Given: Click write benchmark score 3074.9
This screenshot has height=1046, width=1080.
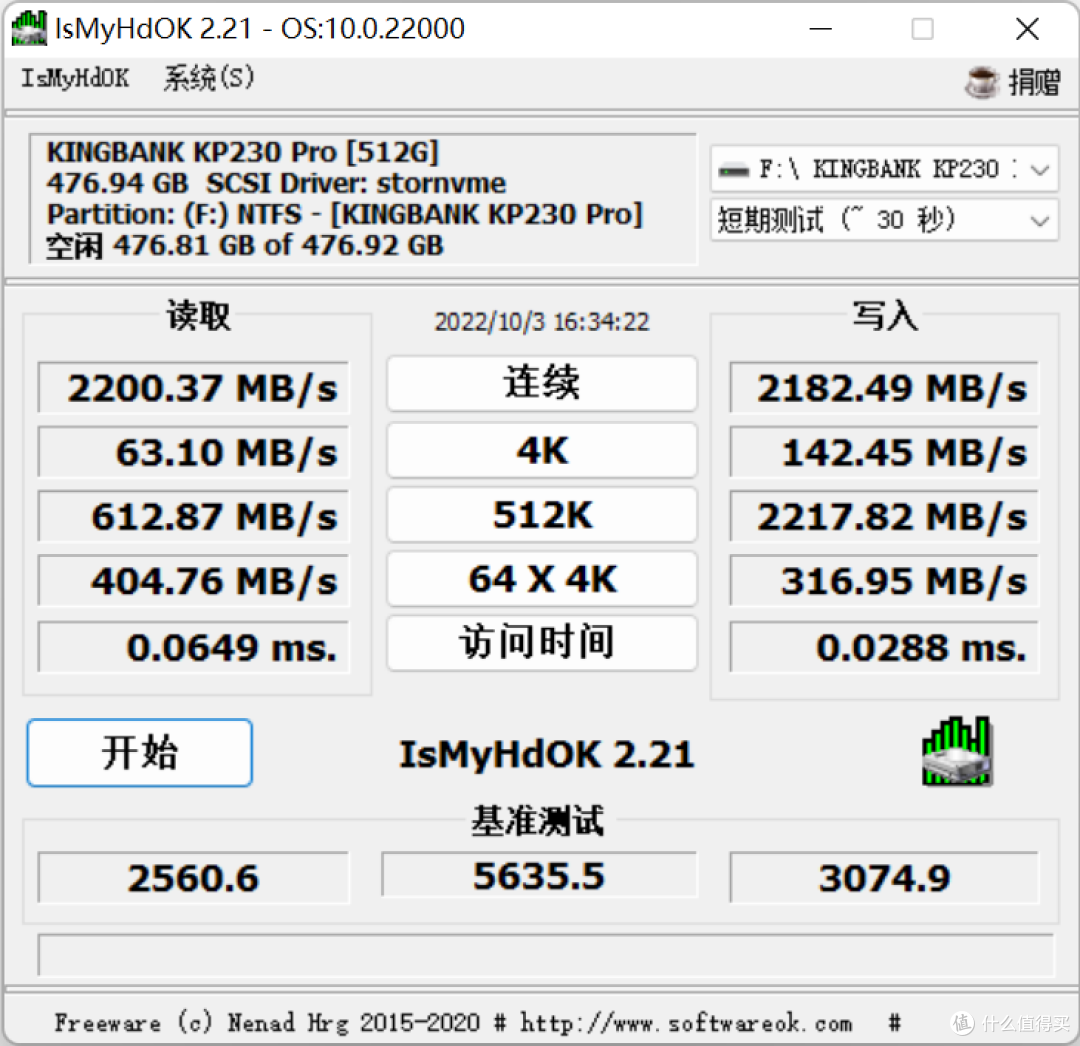Looking at the screenshot, I should click(x=884, y=878).
